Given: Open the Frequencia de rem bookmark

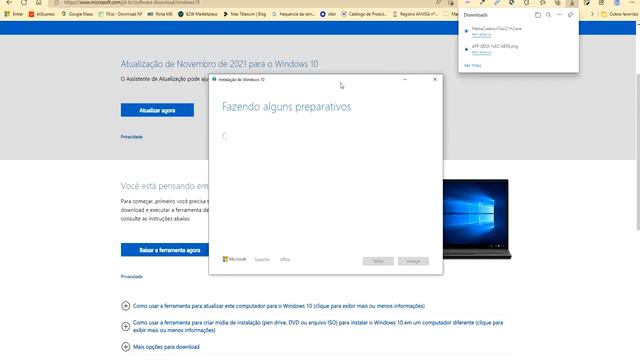Looking at the screenshot, I should coord(293,14).
